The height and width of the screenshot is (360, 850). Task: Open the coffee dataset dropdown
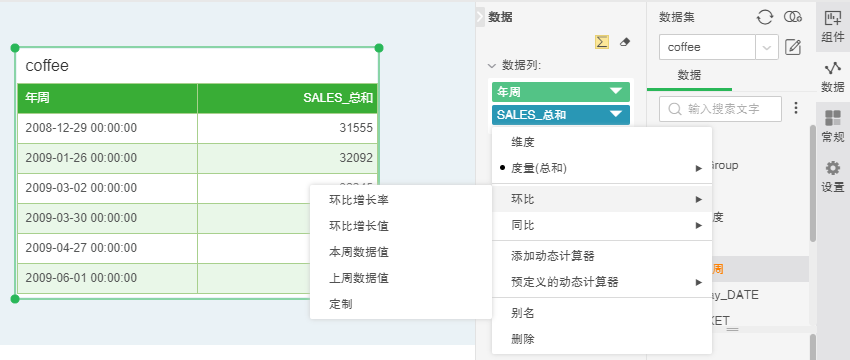767,47
